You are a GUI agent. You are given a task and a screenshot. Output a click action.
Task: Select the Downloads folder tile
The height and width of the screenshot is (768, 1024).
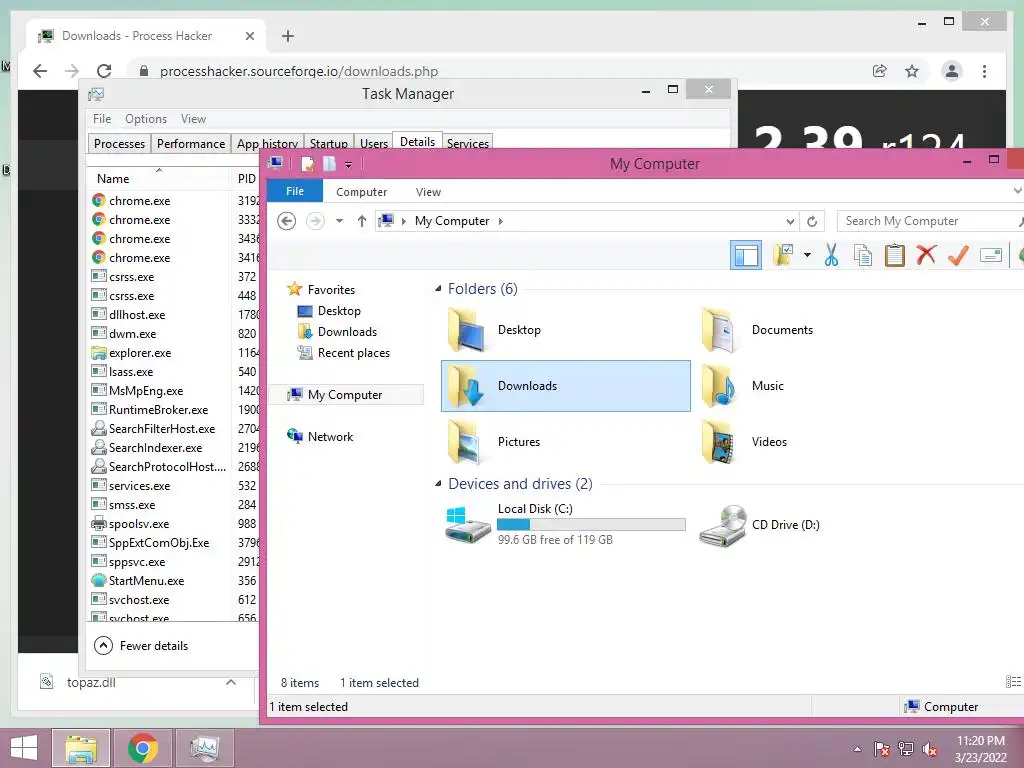(566, 386)
